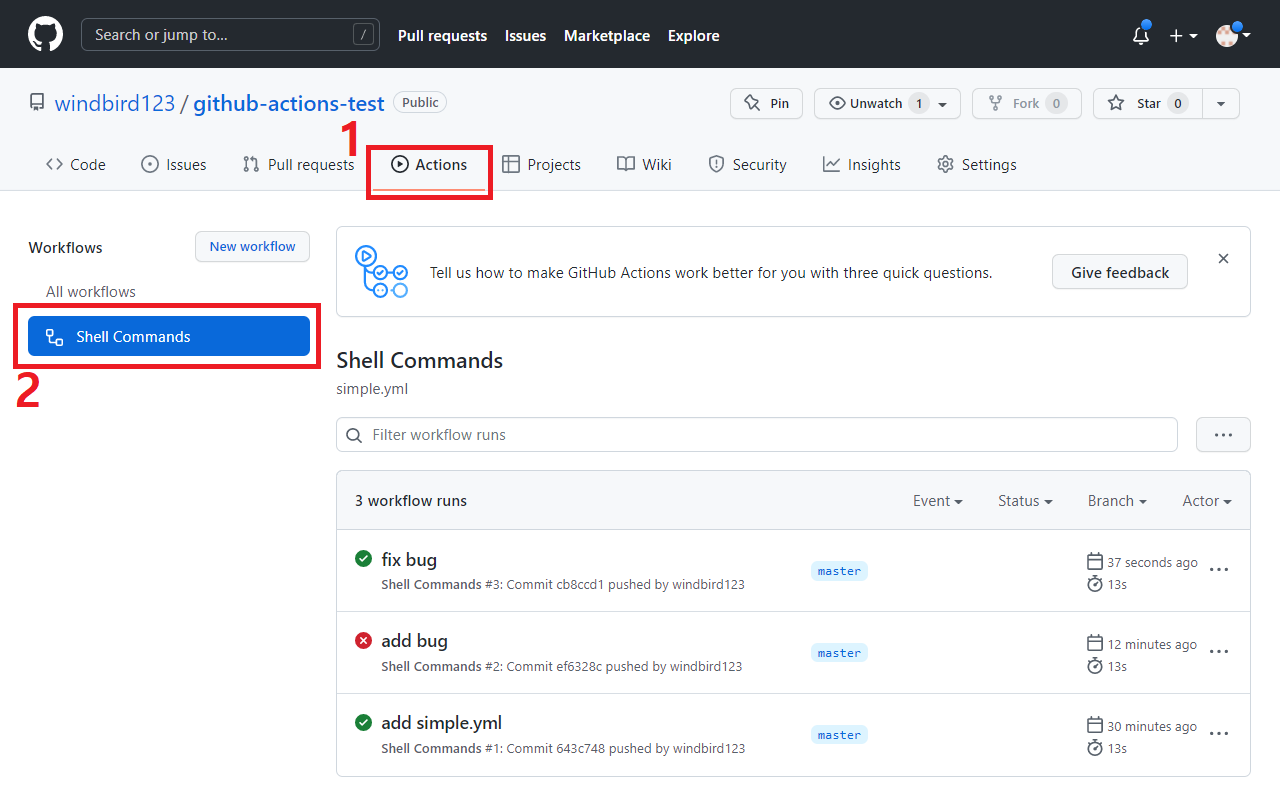Star the repository
The height and width of the screenshot is (787, 1280).
[x=1147, y=103]
